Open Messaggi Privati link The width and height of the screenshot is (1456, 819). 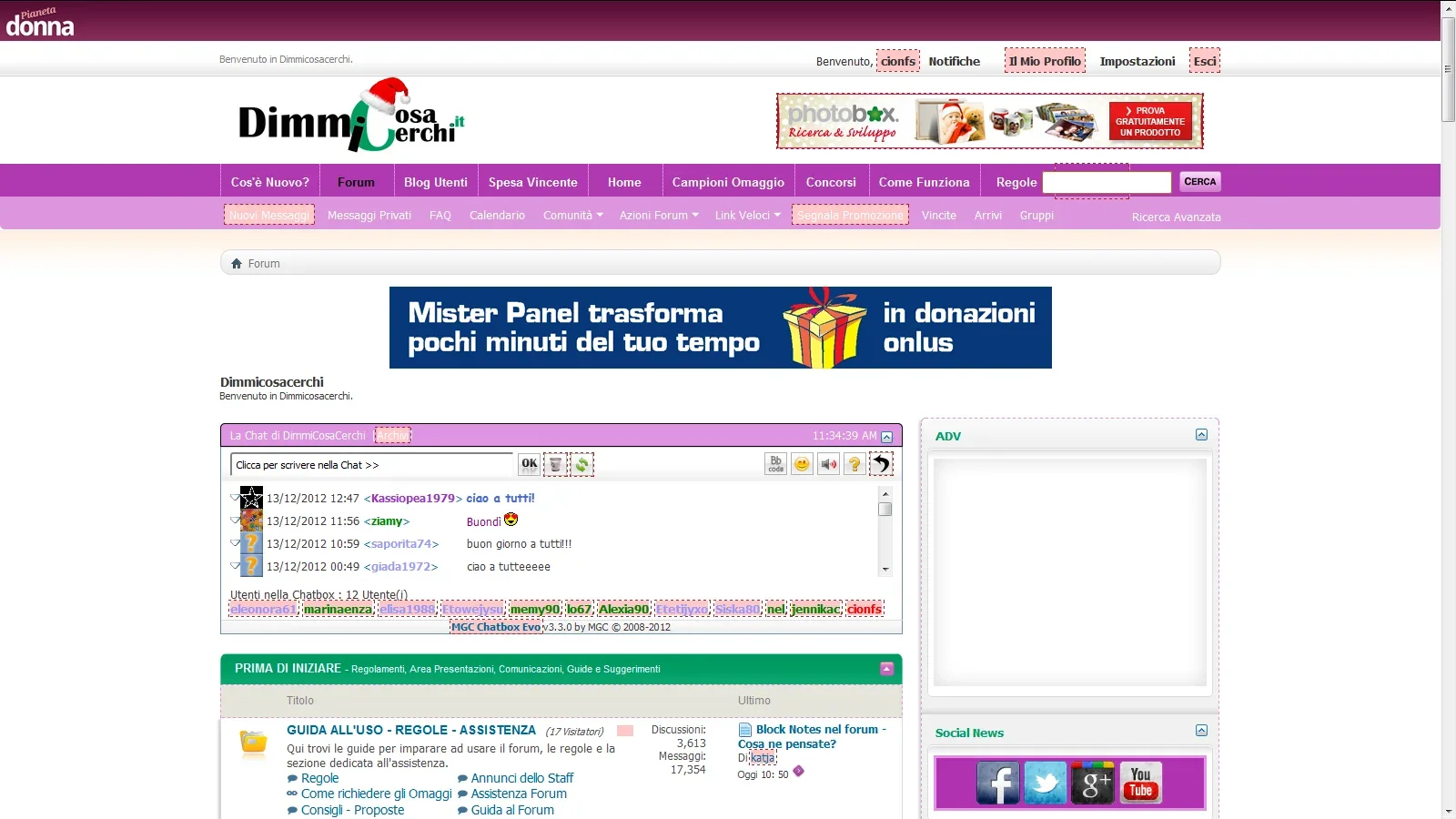[x=369, y=216]
